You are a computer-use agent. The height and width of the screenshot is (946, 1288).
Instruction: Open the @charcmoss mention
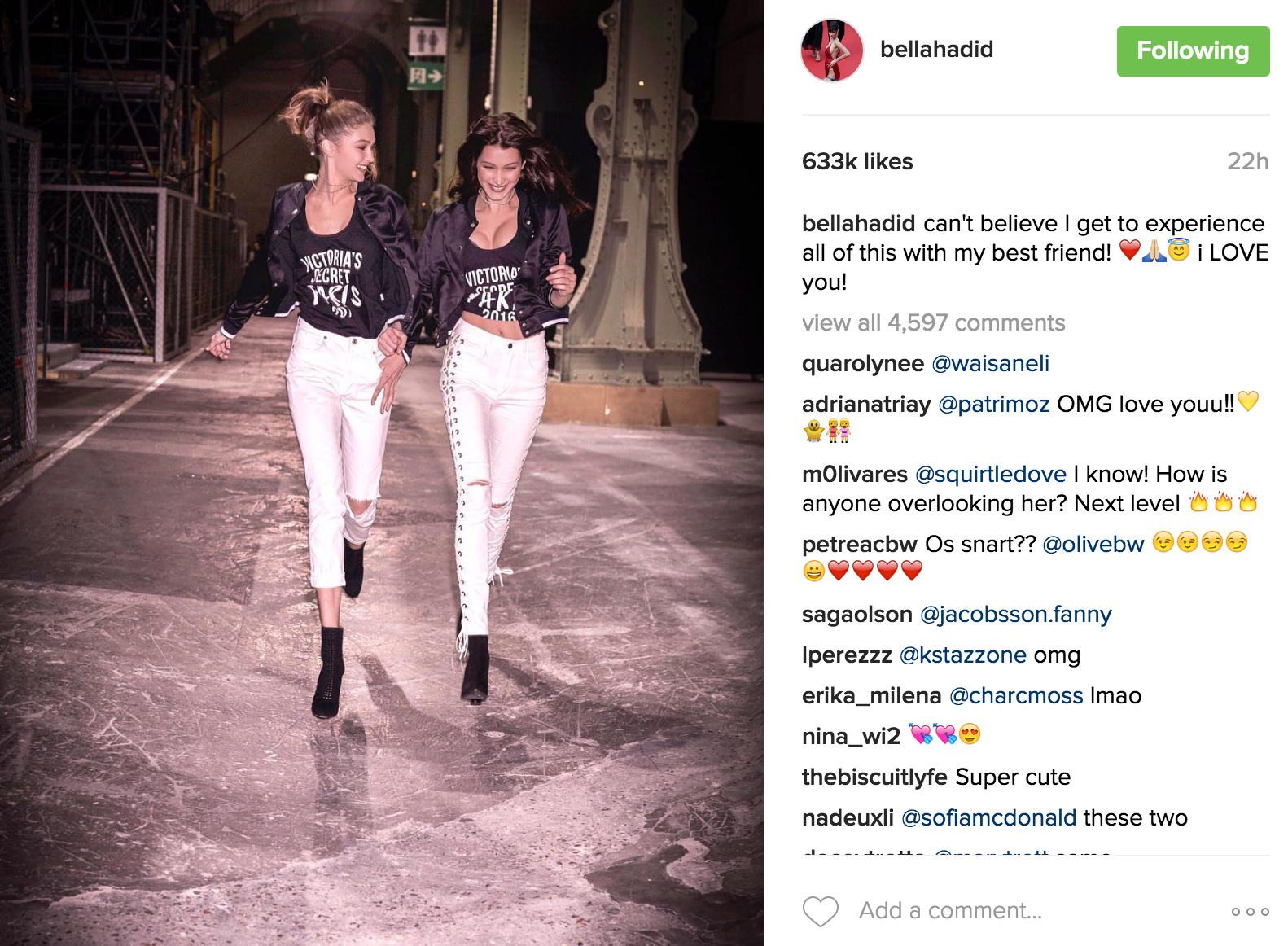click(x=1016, y=695)
